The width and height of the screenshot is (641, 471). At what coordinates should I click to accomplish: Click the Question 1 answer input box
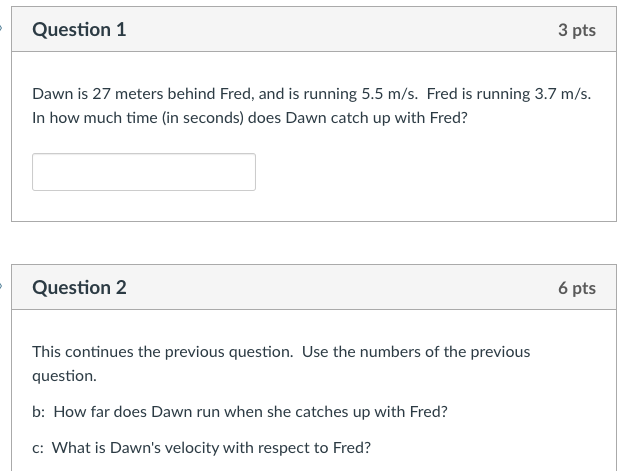click(144, 172)
